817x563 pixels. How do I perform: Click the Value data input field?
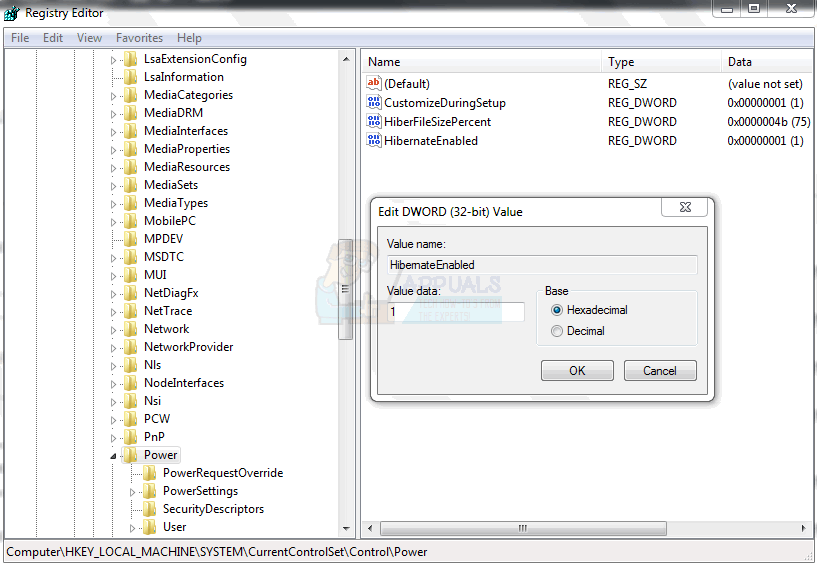click(456, 312)
